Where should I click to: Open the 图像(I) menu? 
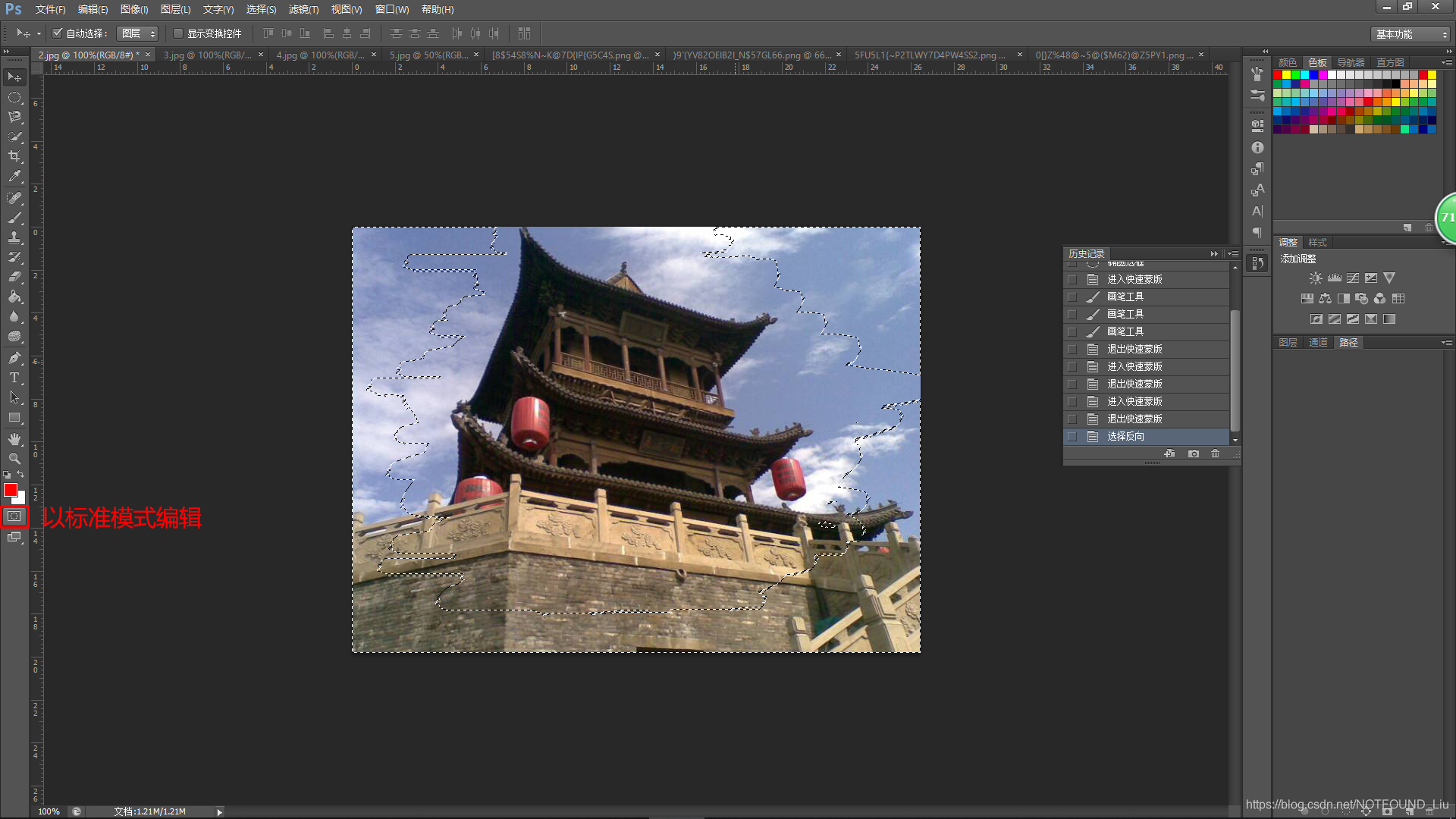(134, 9)
